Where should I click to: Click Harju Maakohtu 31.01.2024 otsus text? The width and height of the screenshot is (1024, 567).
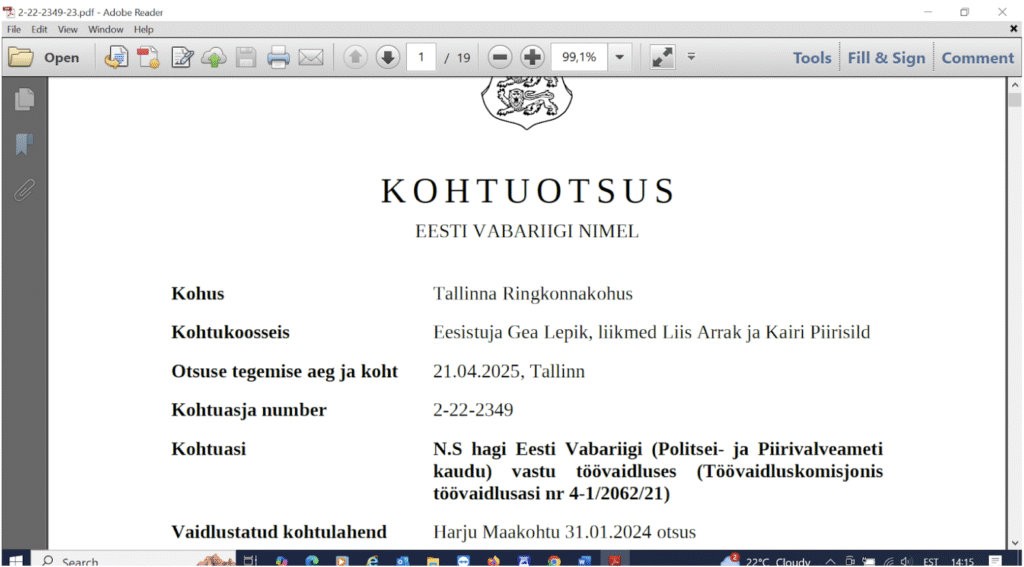(x=564, y=532)
